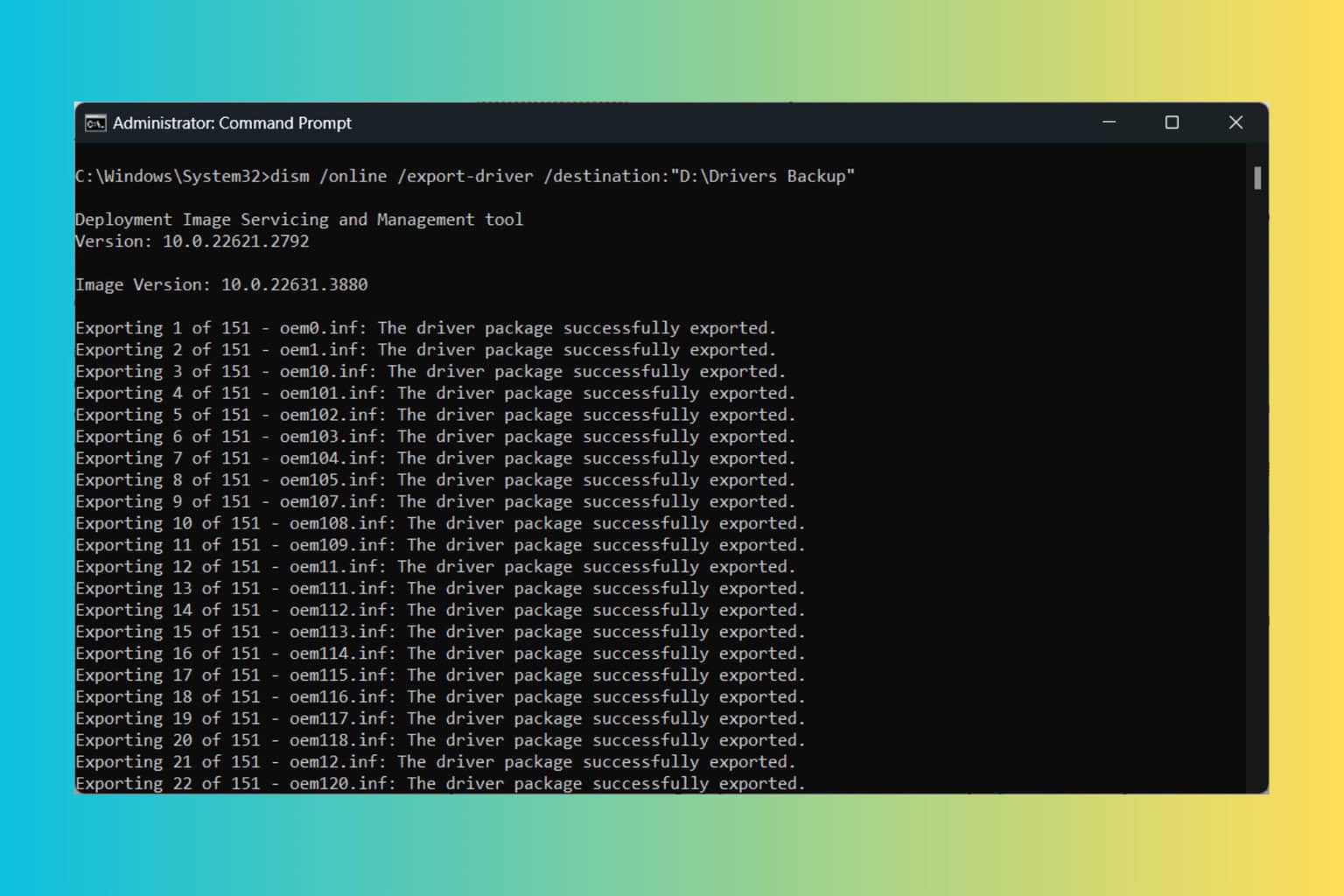The height and width of the screenshot is (896, 1344).
Task: Click the 'Exporting 2 of 151 - oem1.inf' line
Action: click(x=426, y=350)
